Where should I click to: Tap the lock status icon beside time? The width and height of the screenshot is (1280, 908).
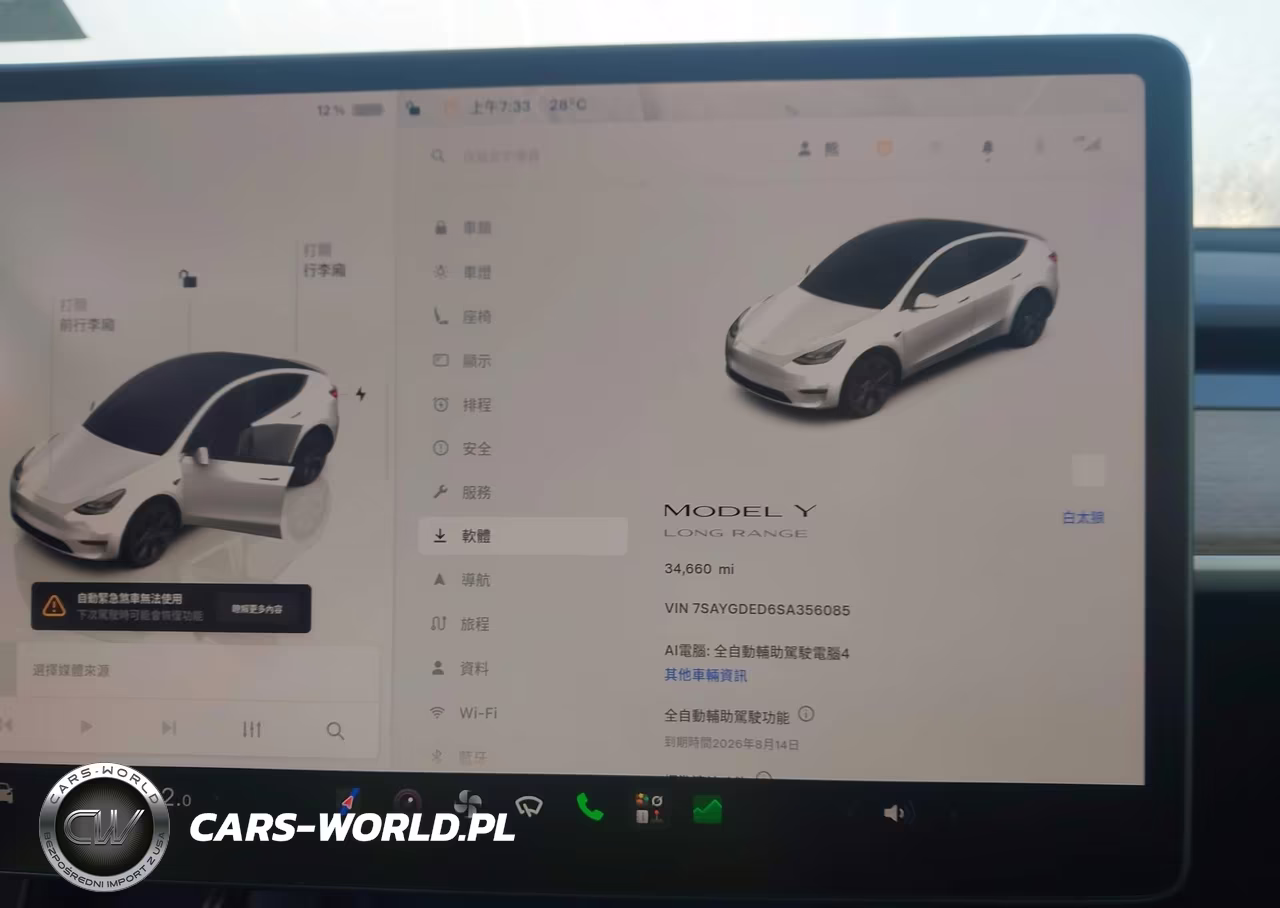pos(412,107)
